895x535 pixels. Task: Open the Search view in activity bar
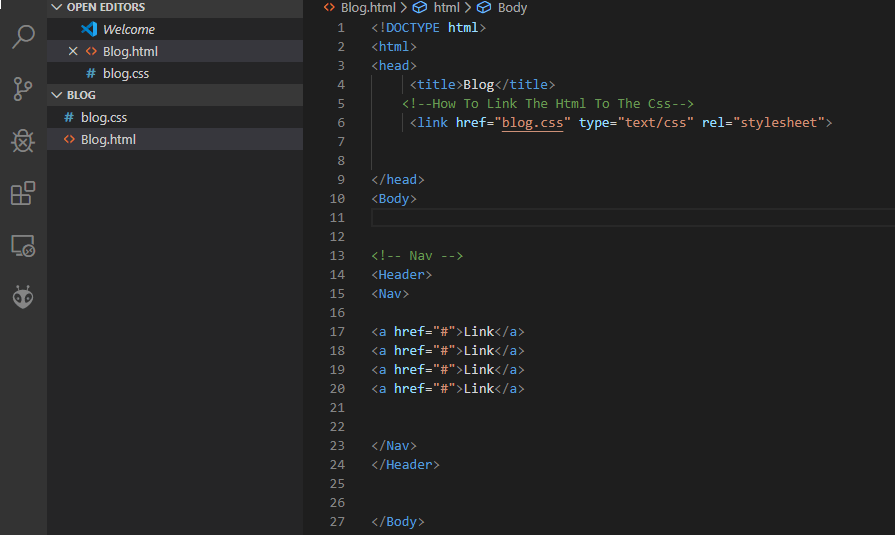[23, 38]
